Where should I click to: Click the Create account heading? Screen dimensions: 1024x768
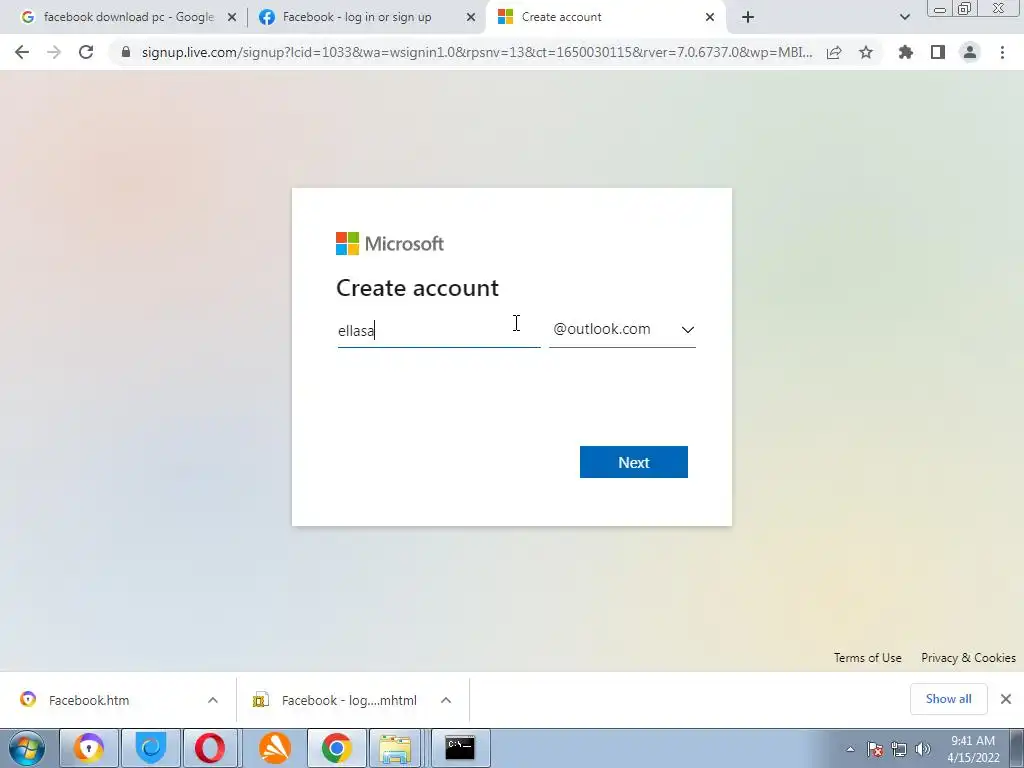tap(417, 288)
